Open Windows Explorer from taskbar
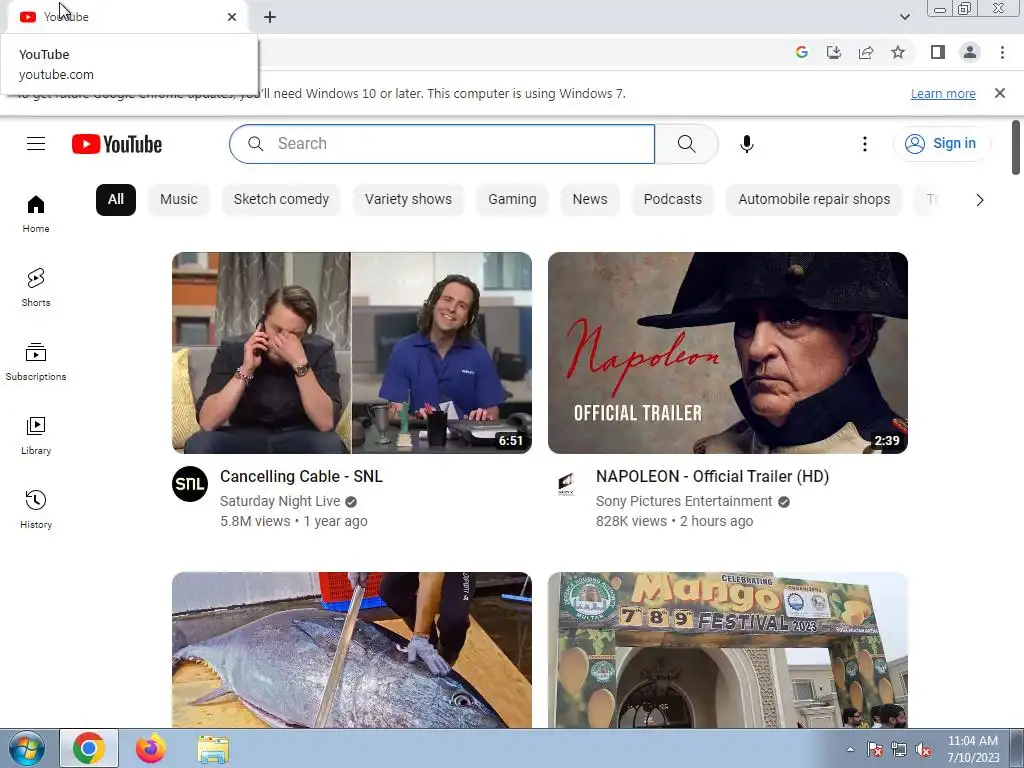The image size is (1024, 768). click(x=213, y=749)
